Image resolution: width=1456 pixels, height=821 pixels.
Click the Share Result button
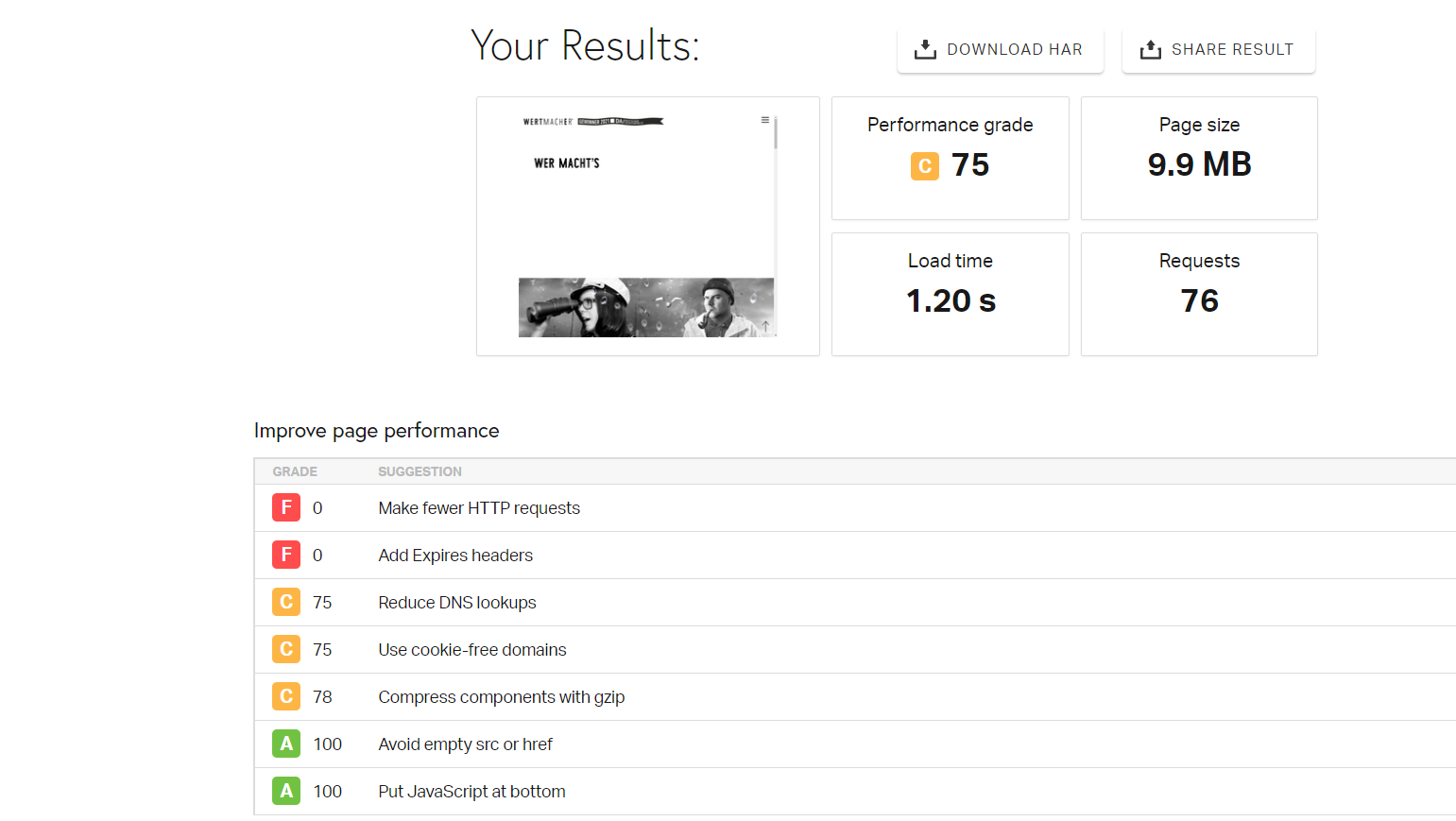1218,50
